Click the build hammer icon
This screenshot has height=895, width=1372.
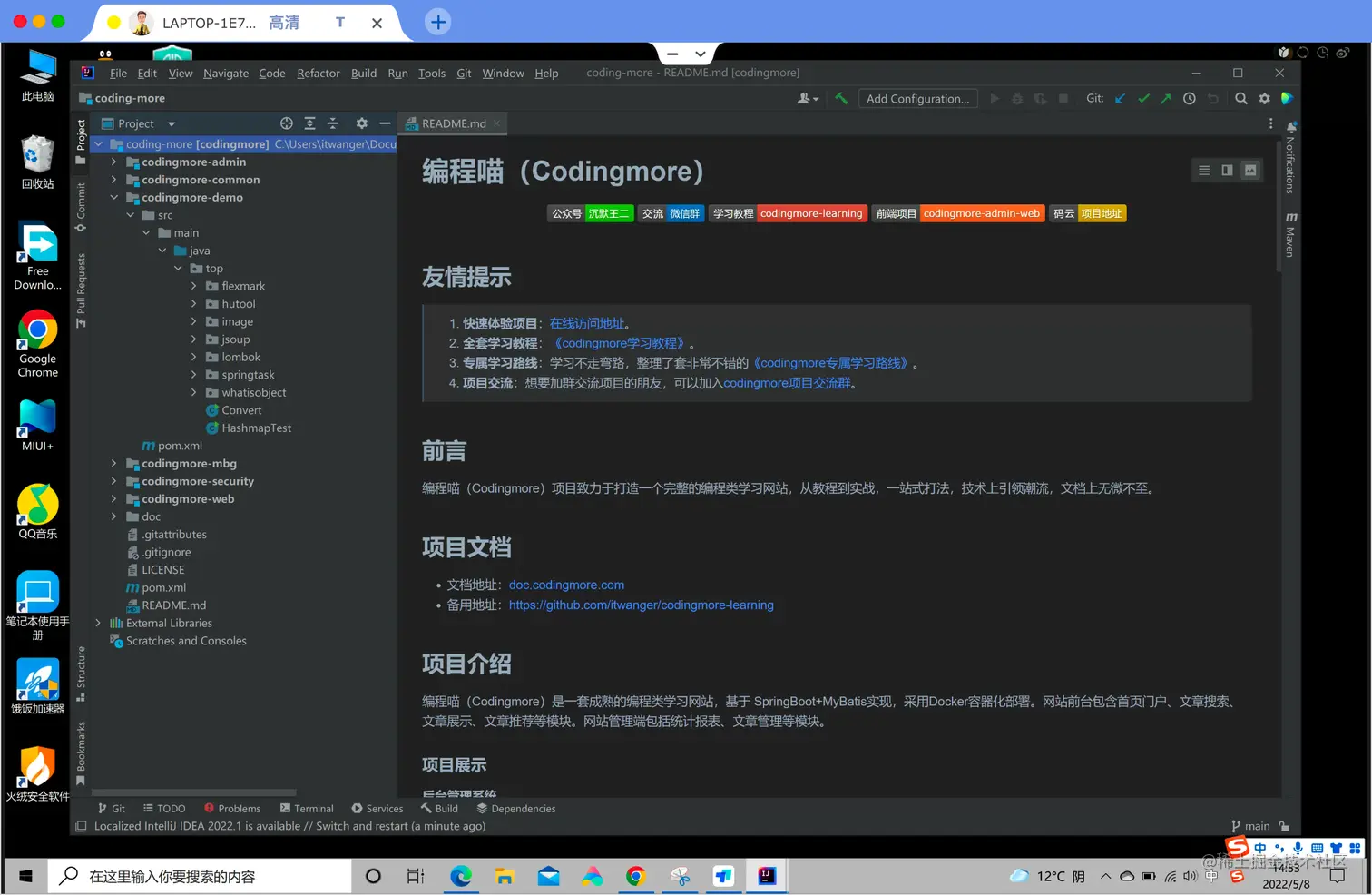click(841, 99)
